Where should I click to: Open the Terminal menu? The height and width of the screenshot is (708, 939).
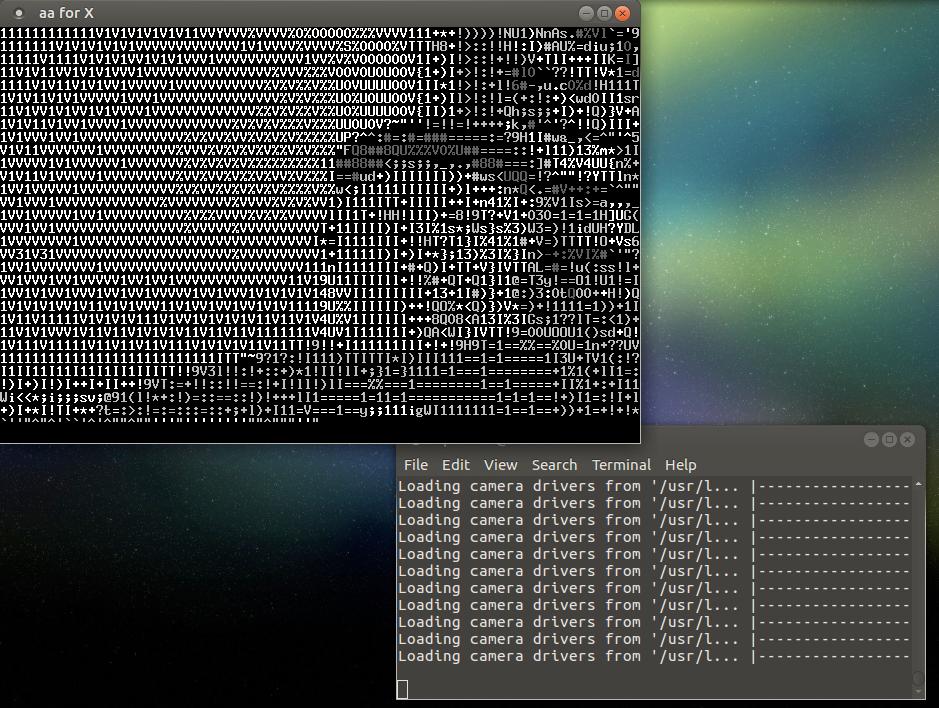(x=621, y=465)
